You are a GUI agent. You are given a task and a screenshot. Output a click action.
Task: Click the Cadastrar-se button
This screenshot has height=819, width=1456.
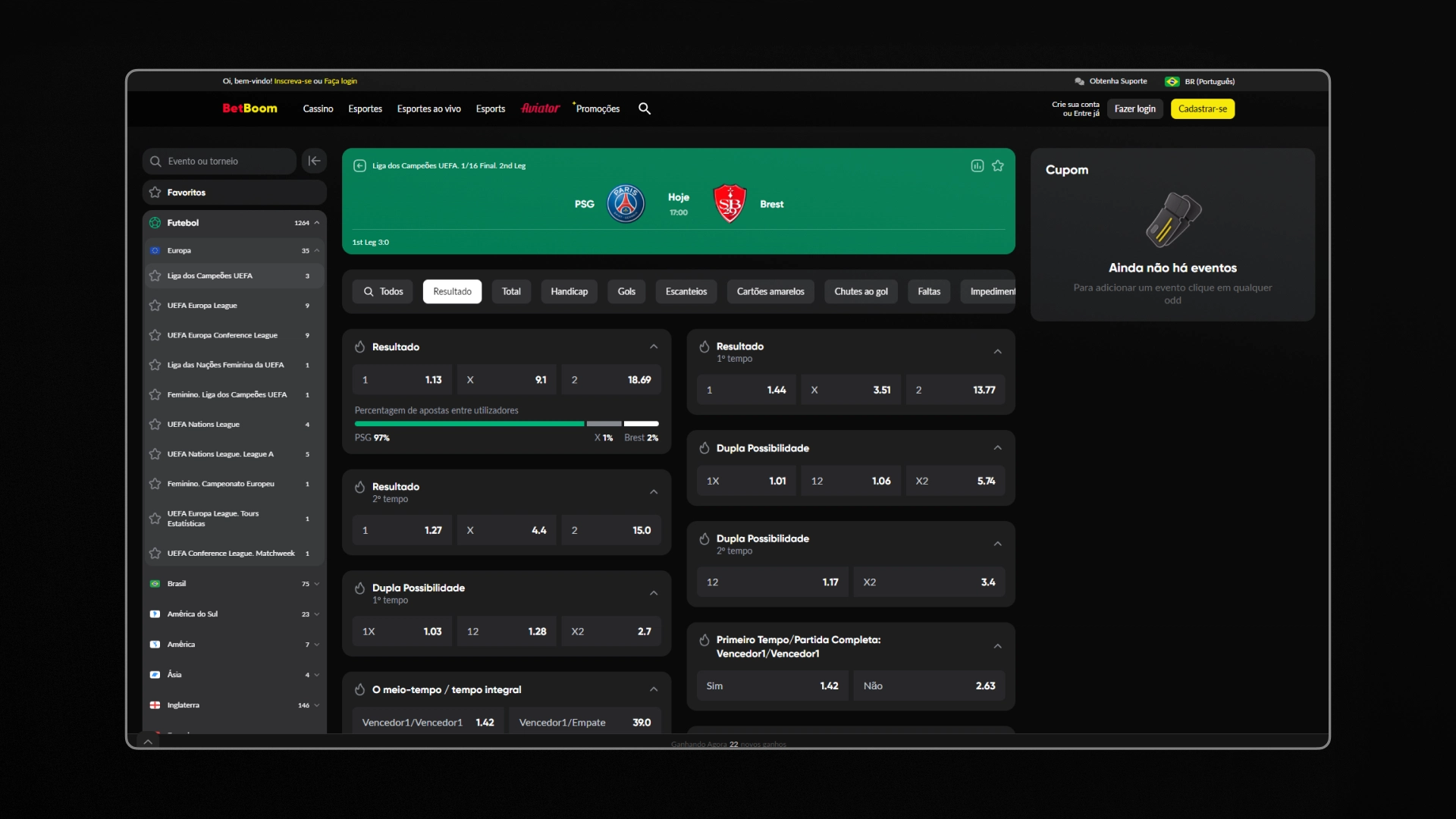[1203, 108]
